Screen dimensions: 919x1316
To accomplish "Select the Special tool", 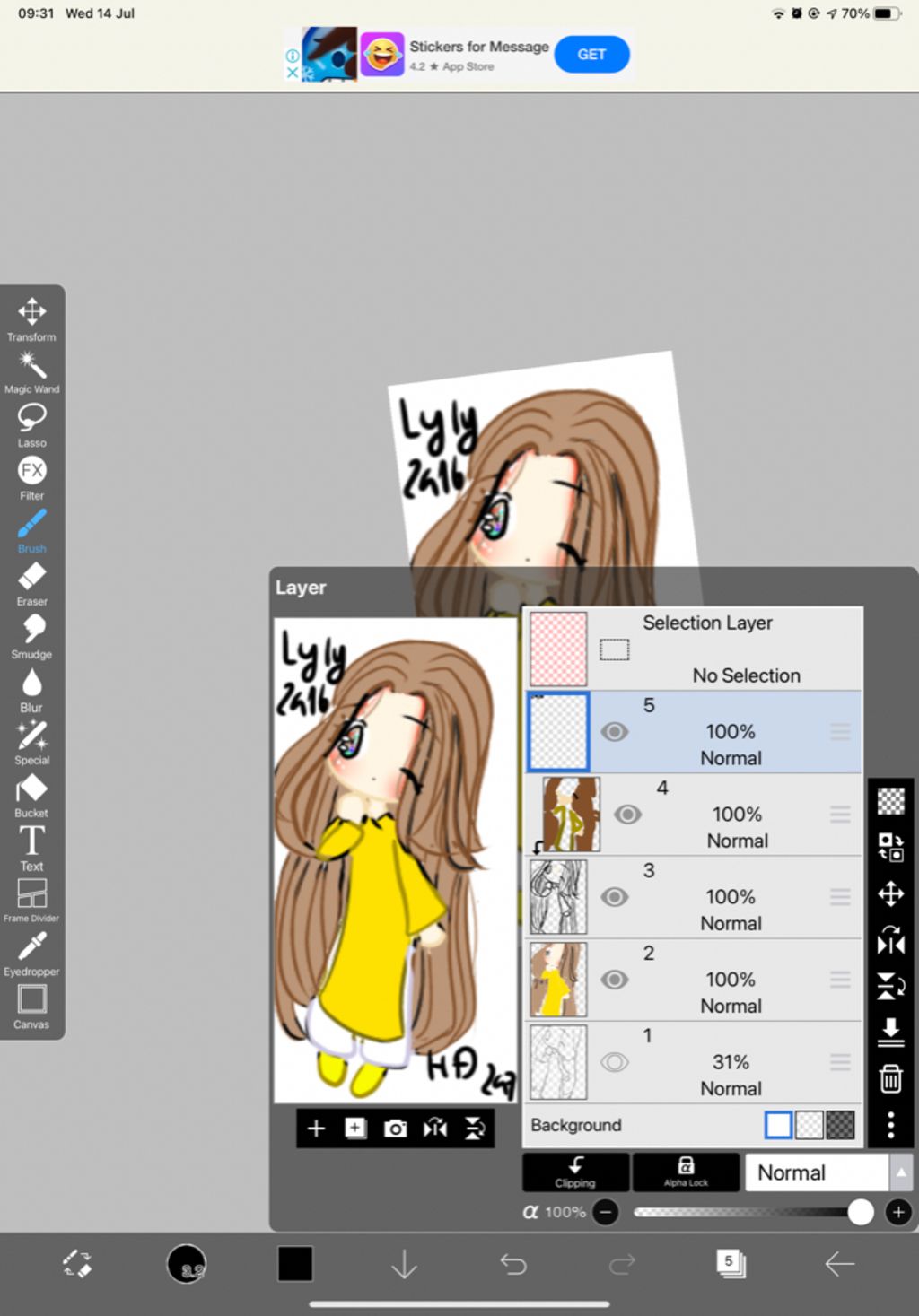I will point(31,742).
